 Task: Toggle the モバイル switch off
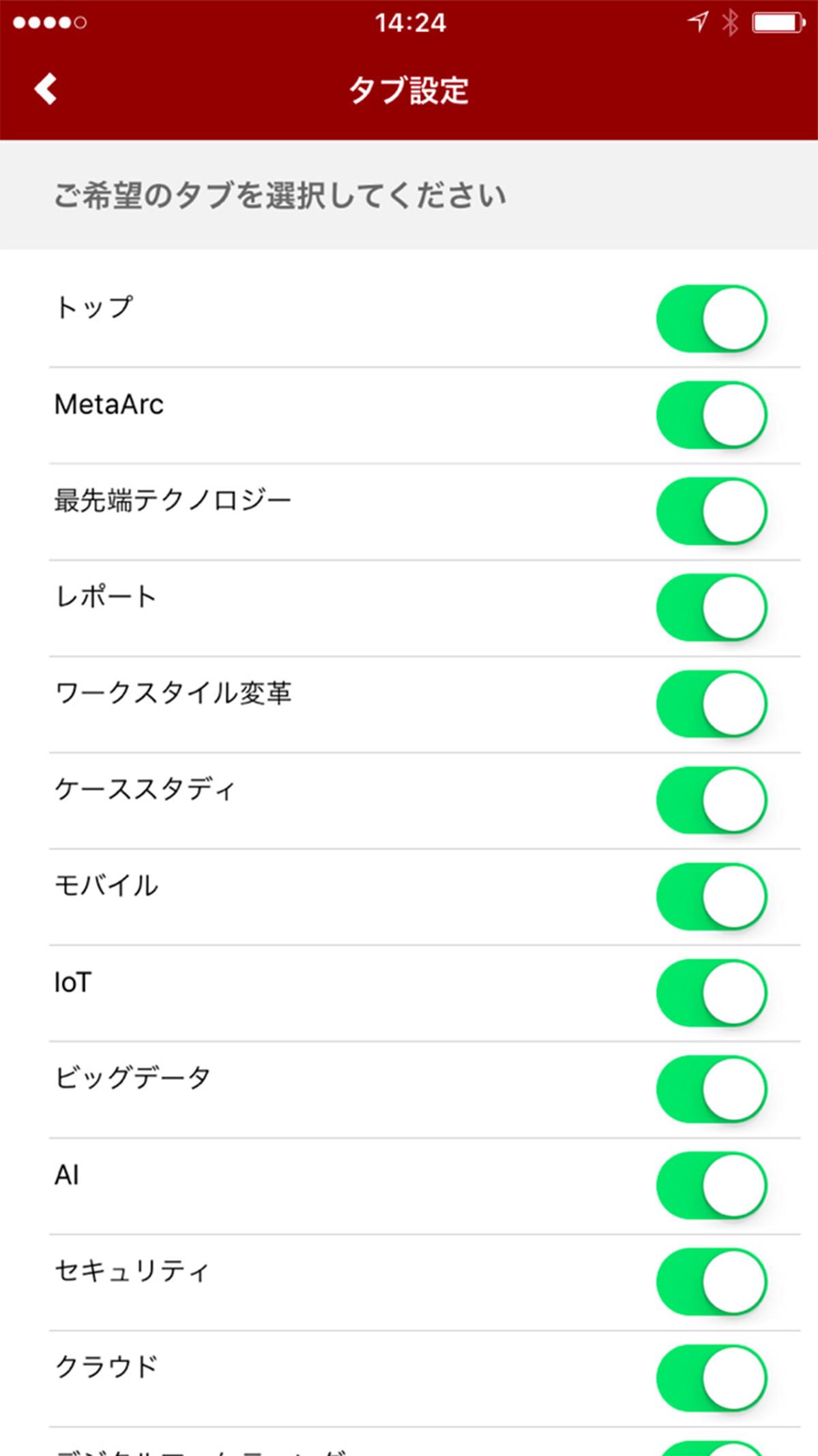coord(712,896)
